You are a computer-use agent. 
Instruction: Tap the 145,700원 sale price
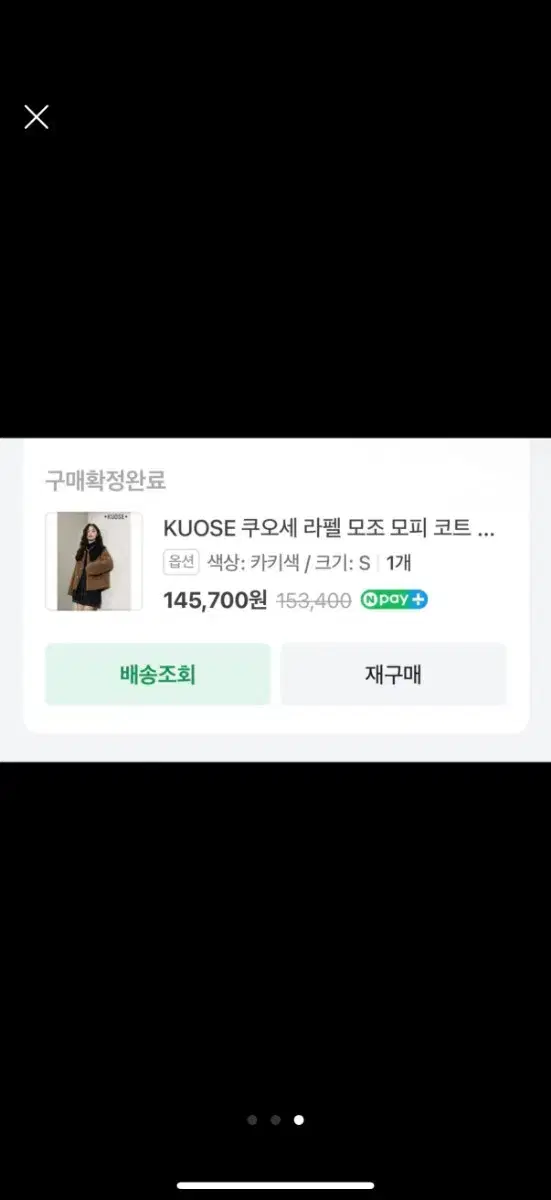coord(215,600)
